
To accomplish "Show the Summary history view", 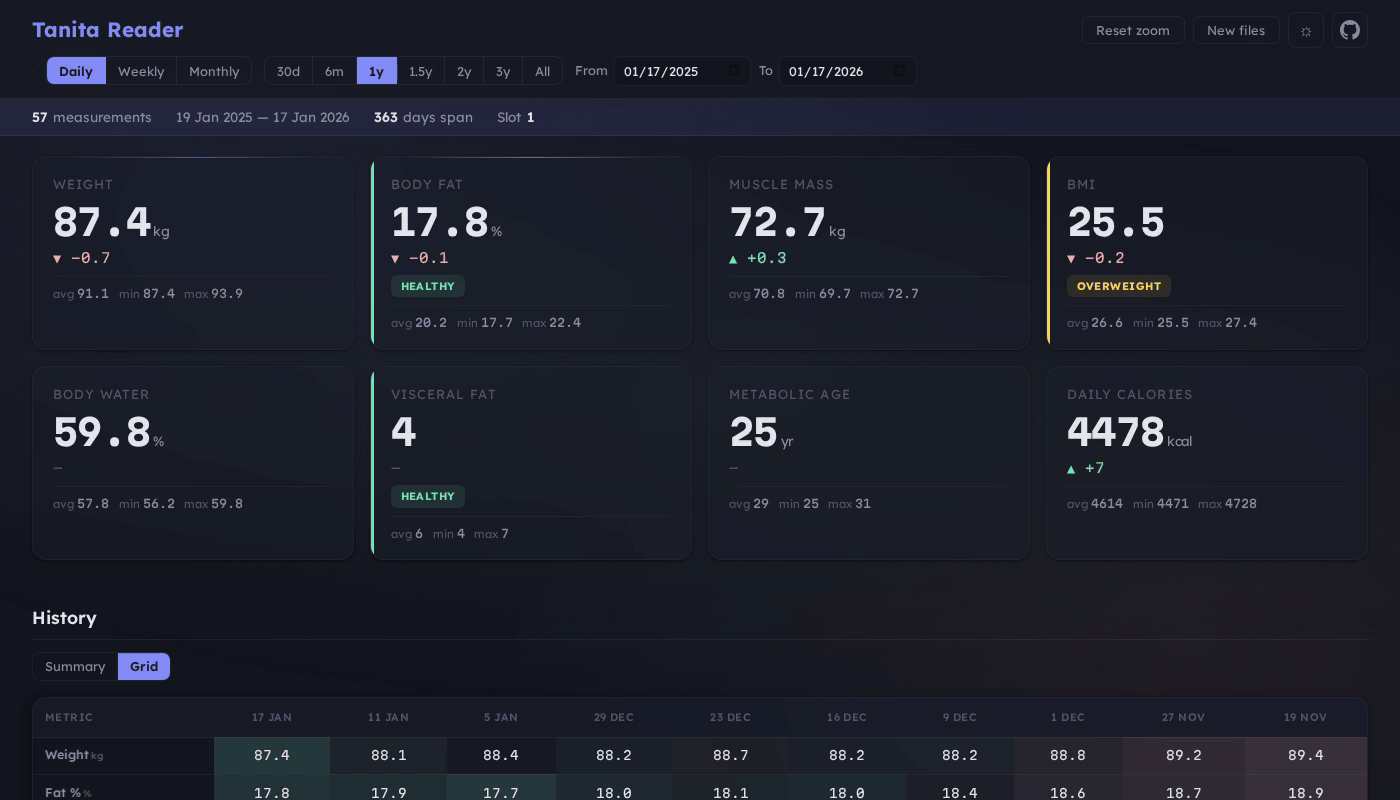I will tap(75, 667).
